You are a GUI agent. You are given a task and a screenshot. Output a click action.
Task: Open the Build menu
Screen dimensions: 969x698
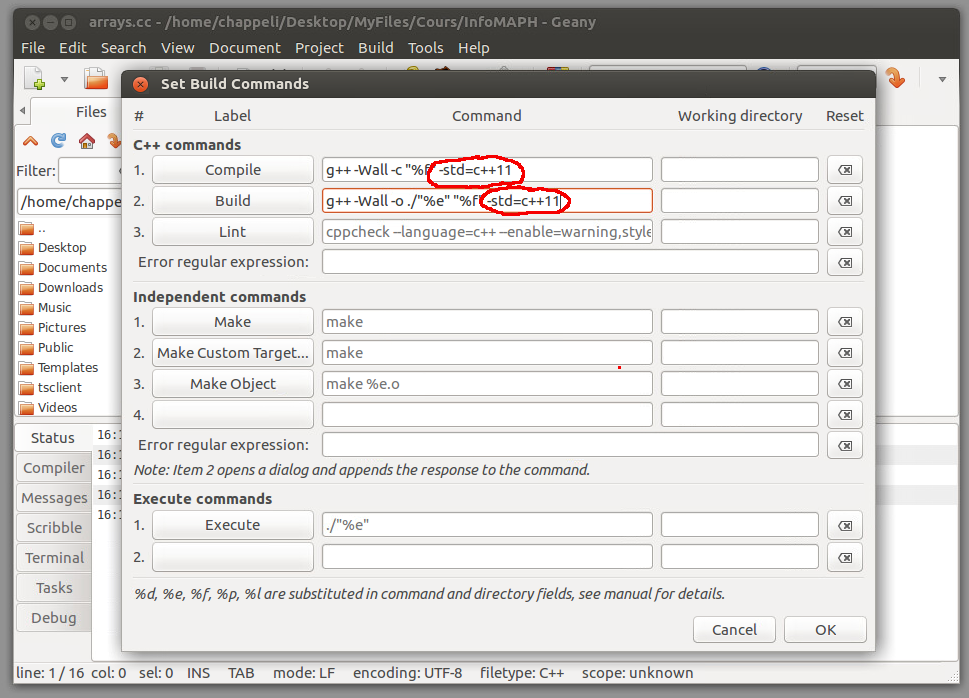tap(376, 48)
